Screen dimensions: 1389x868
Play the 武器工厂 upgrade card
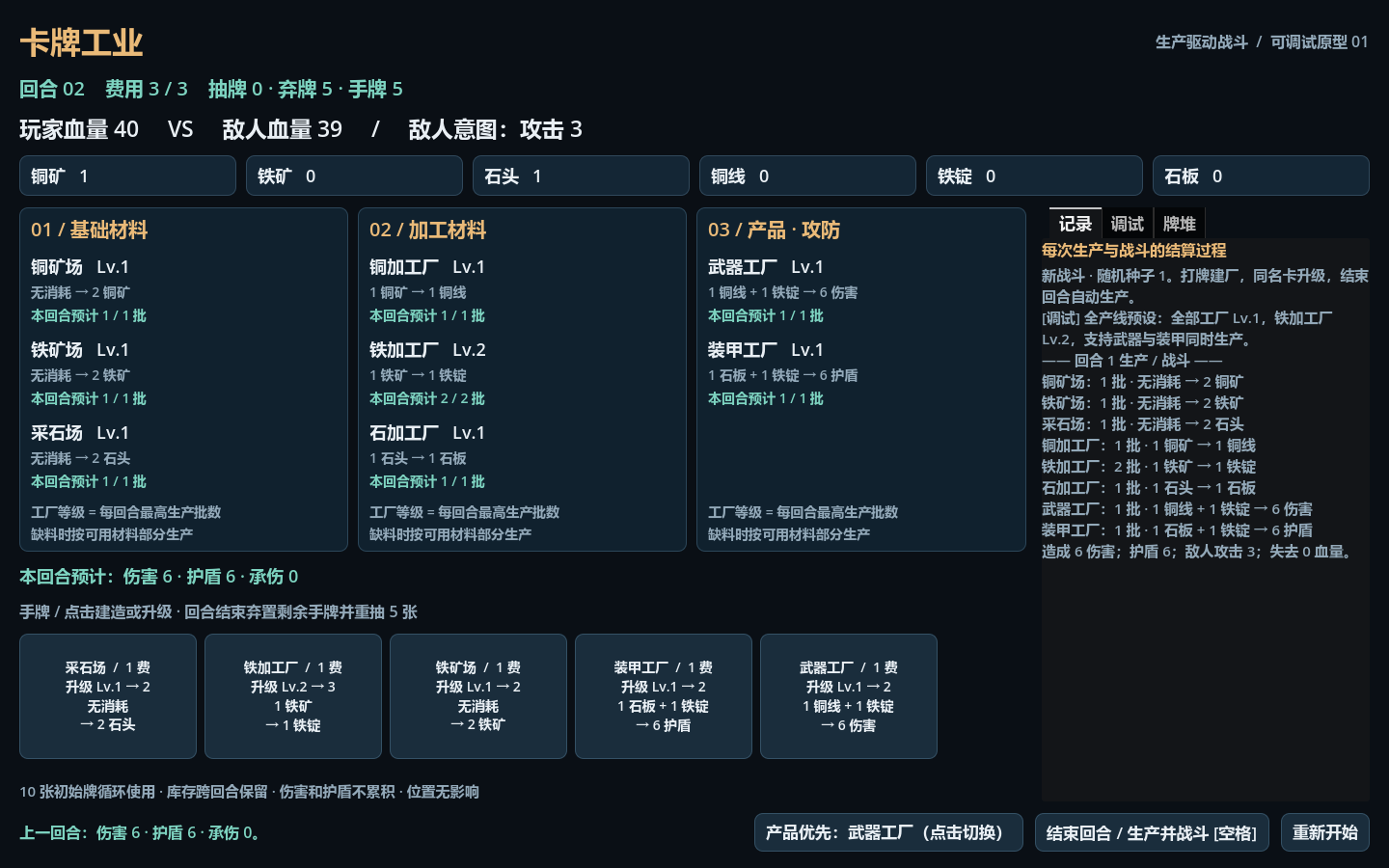tap(849, 696)
